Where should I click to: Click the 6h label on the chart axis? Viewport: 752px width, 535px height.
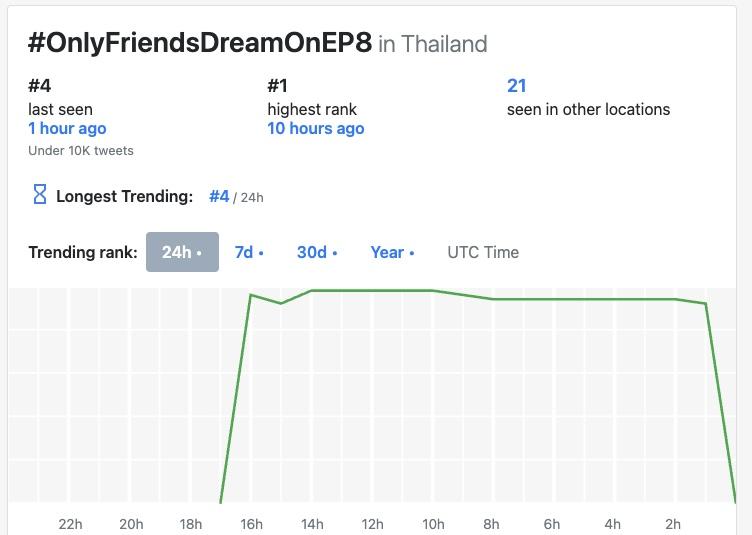552,524
